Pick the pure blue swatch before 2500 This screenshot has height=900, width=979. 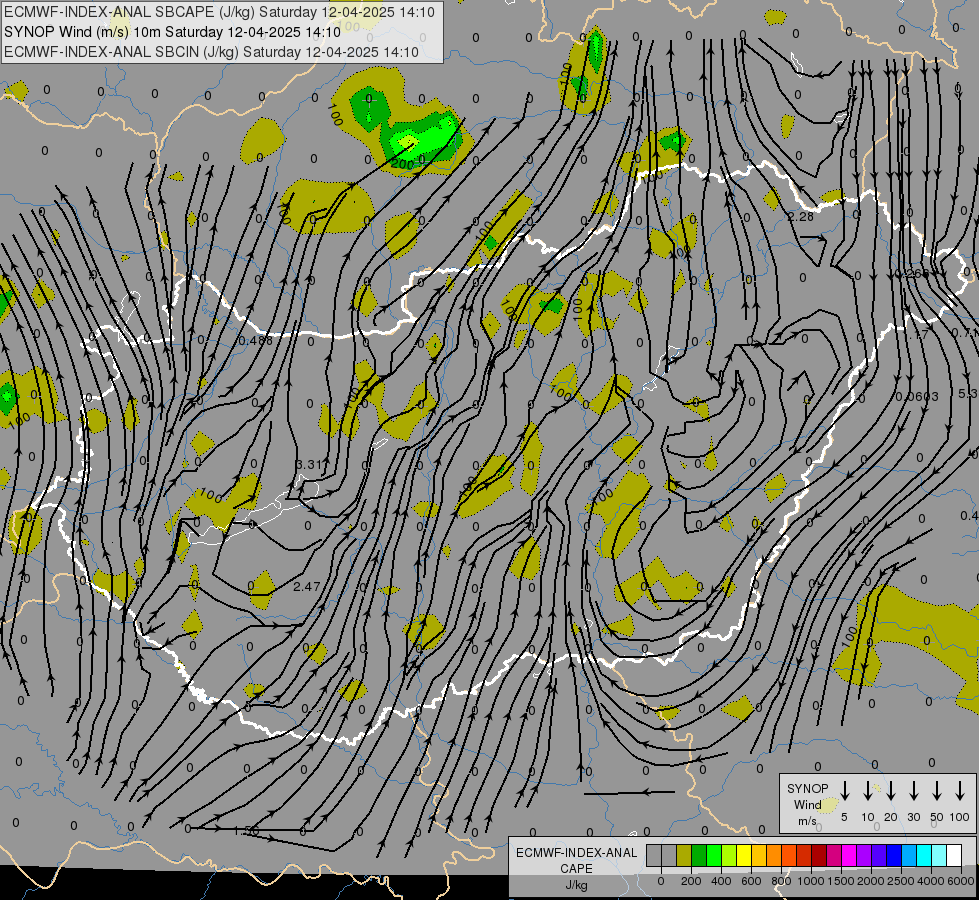(x=894, y=855)
